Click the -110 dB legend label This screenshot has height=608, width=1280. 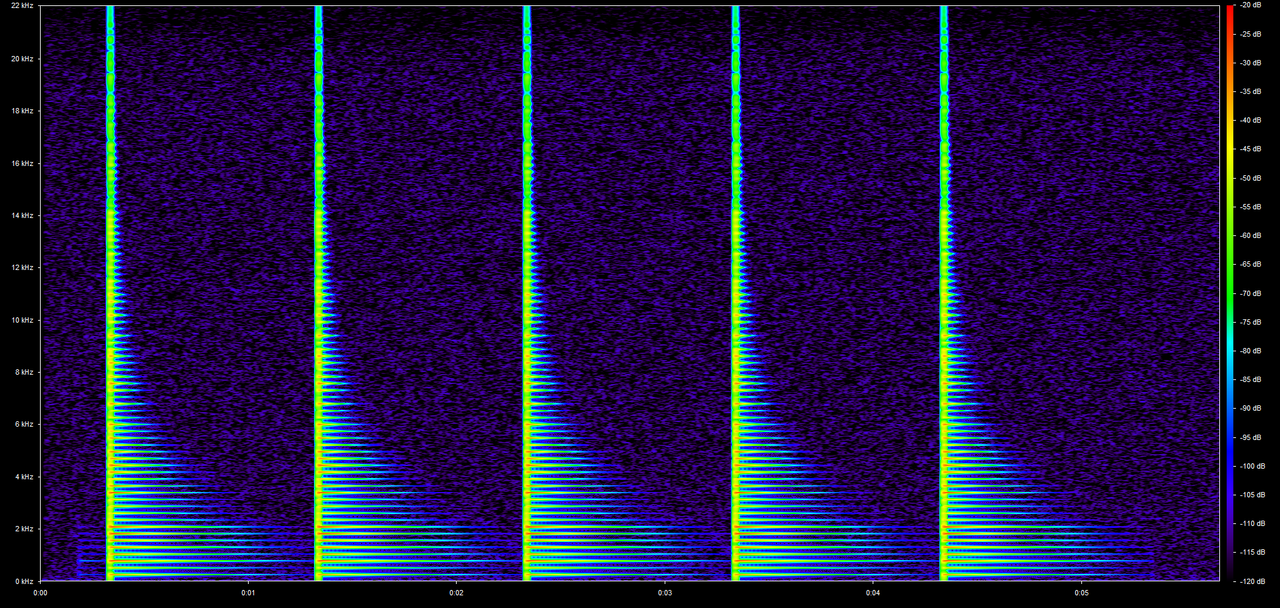[1253, 523]
